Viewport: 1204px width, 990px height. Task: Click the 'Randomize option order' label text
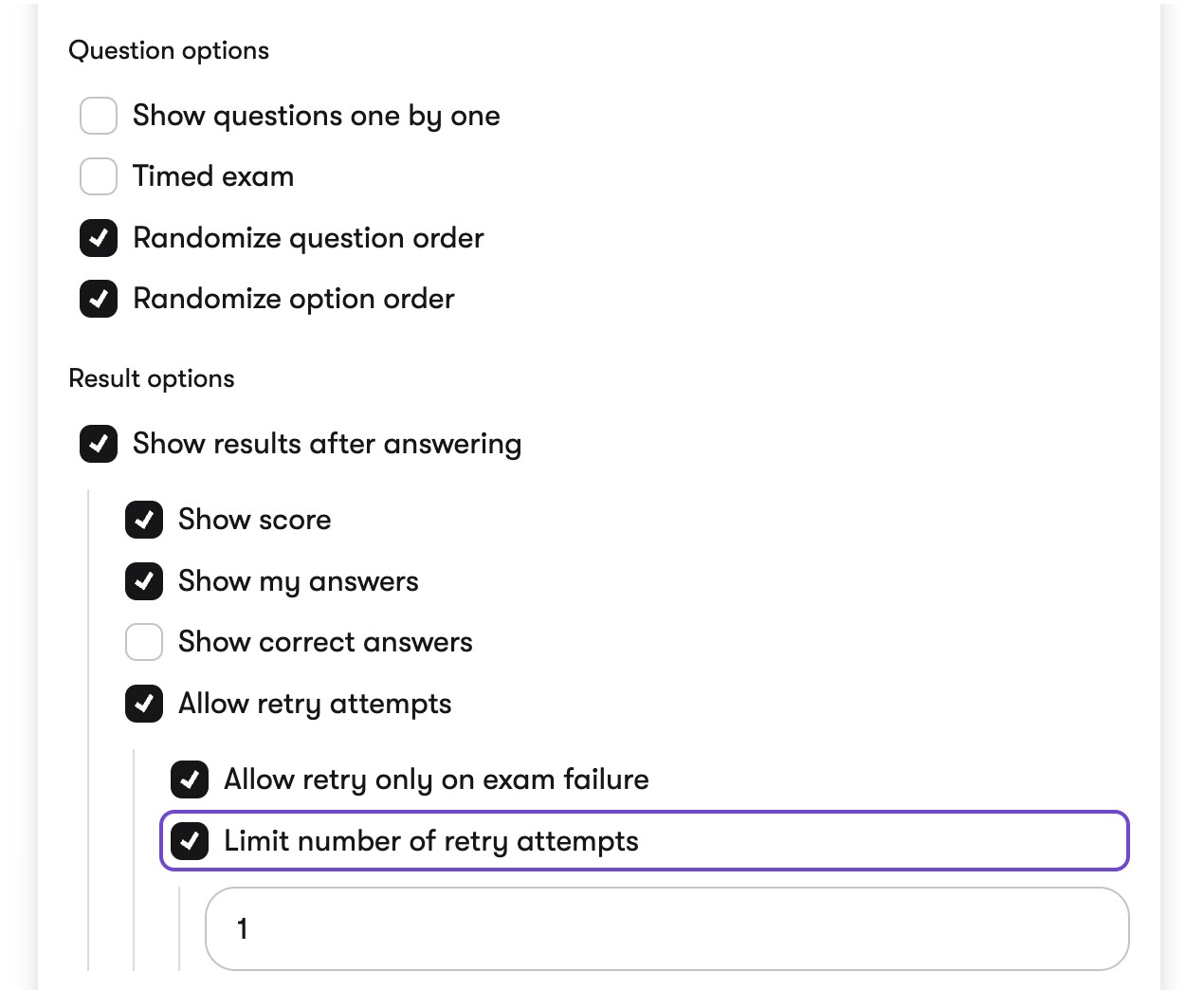294,299
